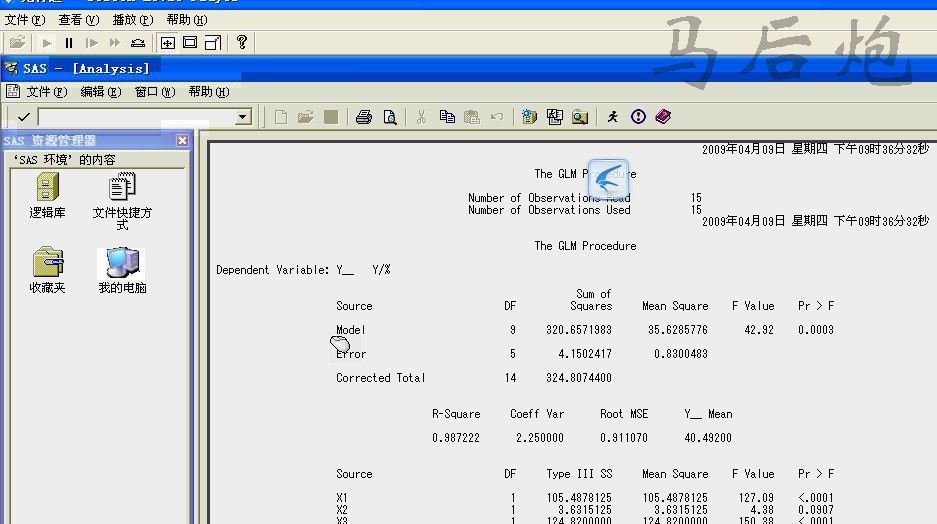Open 我的电脑 in SAS explorer
This screenshot has height=524, width=937.
pos(122,270)
